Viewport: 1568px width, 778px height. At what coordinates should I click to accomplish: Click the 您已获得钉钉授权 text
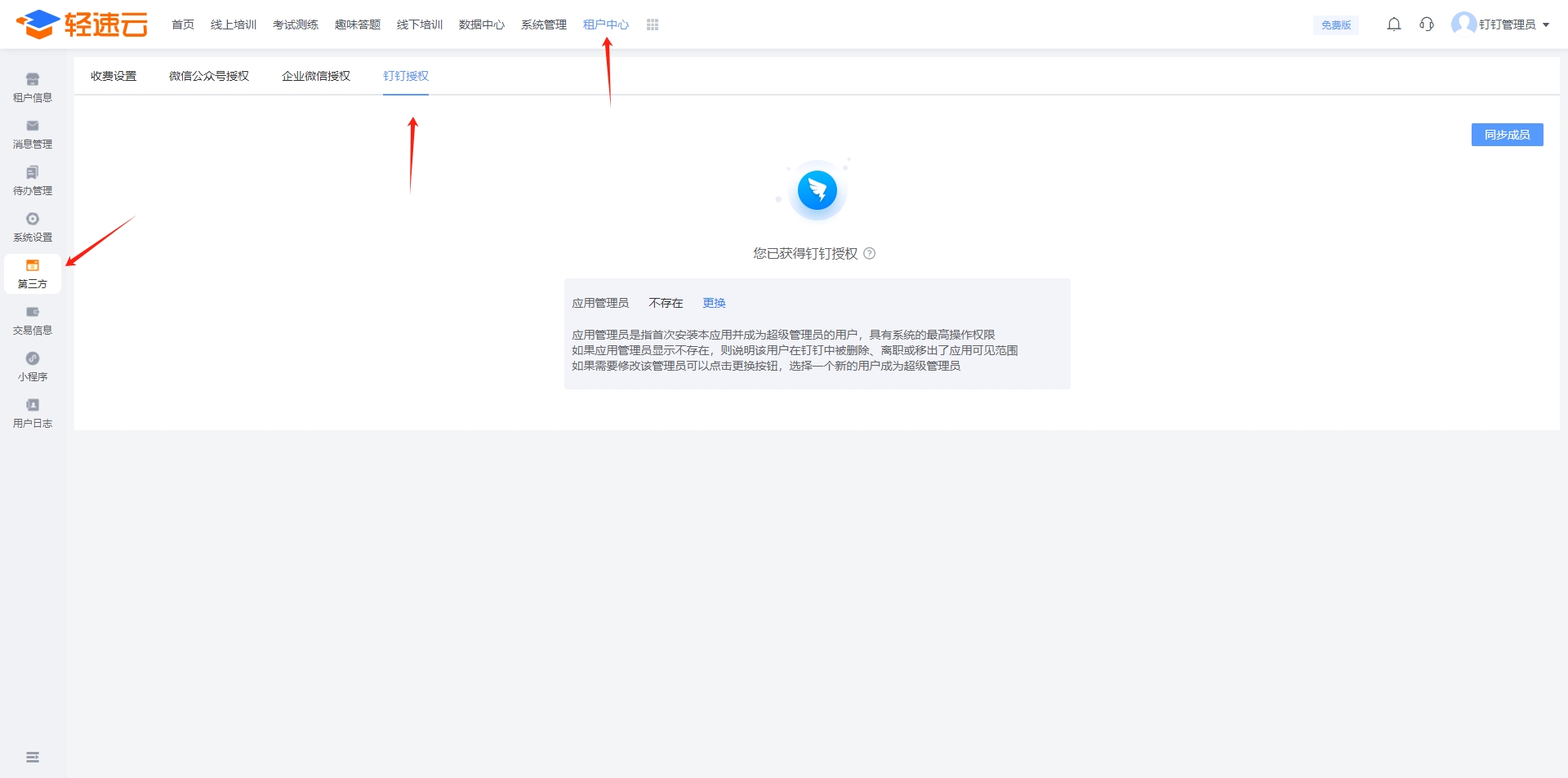(x=805, y=254)
